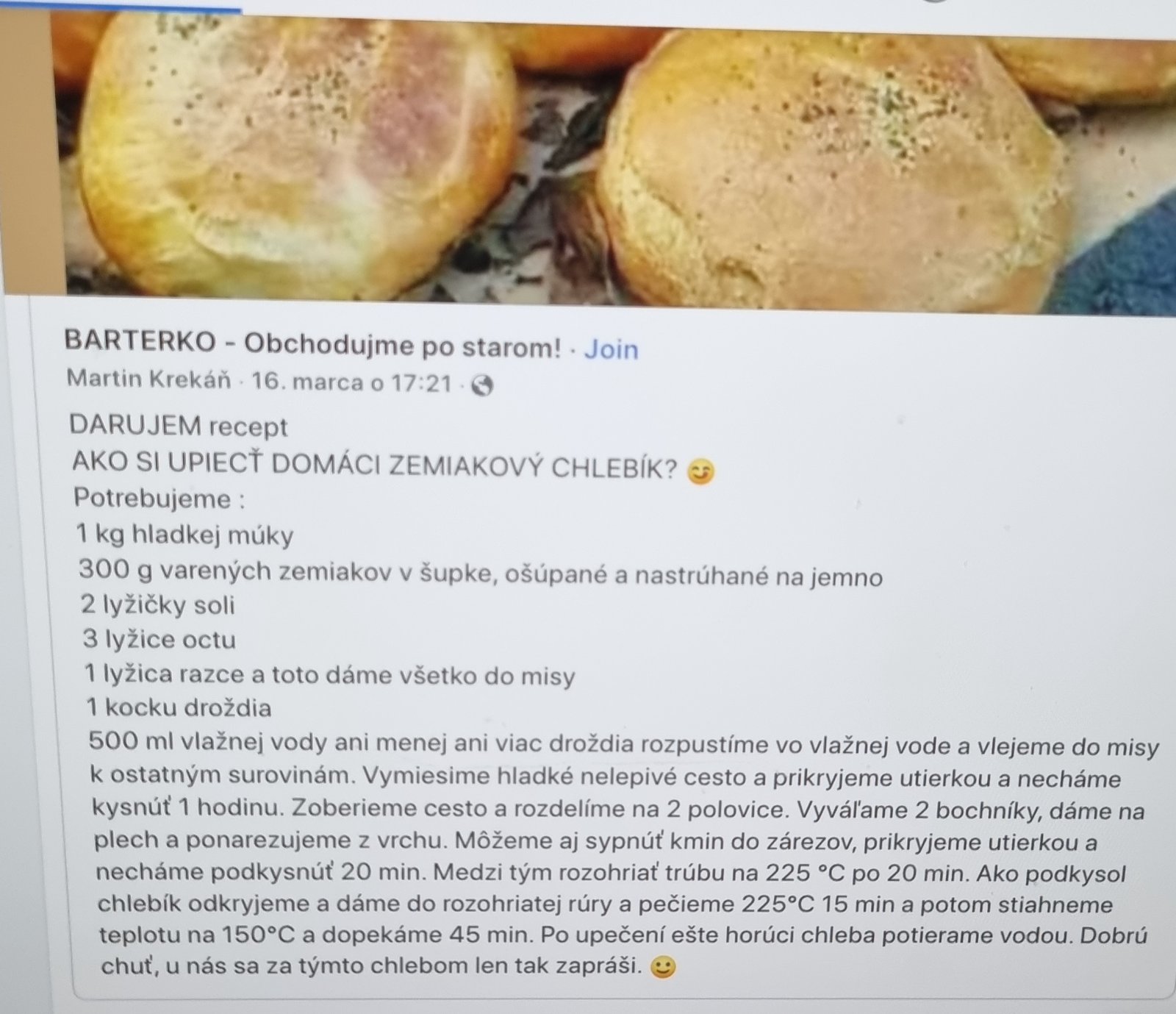1176x1014 pixels.
Task: Click the 1 kocku droždia line
Action: 179,707
